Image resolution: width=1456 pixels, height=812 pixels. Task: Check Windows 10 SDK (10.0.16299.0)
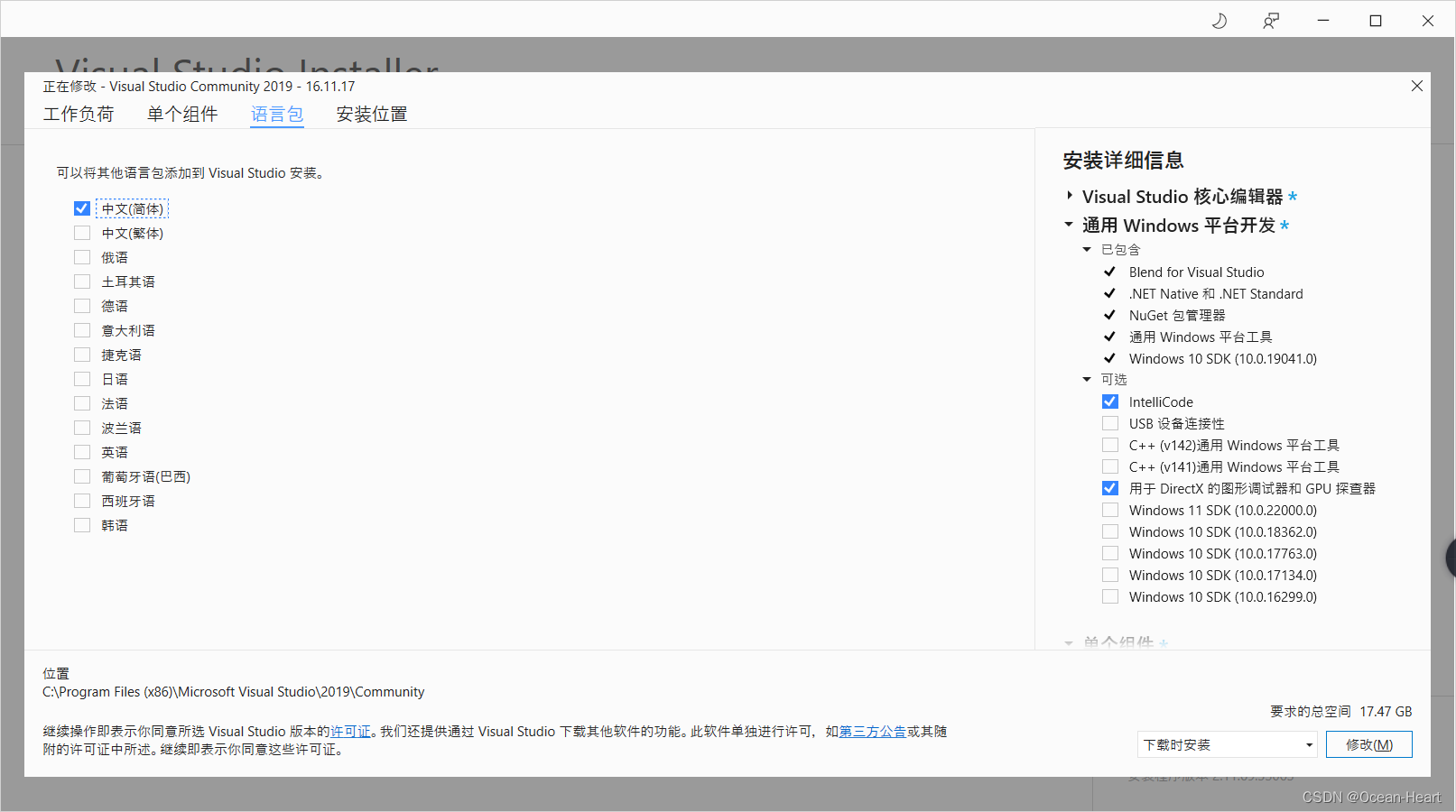pos(1110,596)
